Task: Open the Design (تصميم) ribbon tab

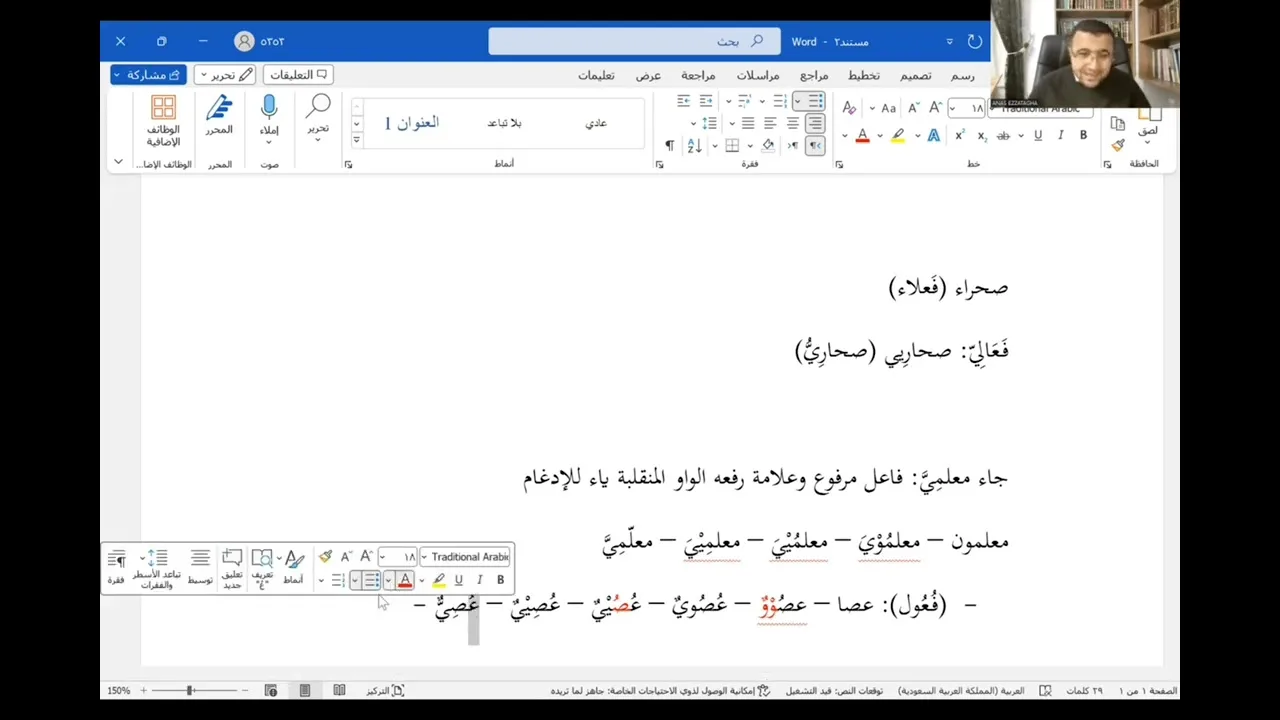Action: tap(915, 75)
